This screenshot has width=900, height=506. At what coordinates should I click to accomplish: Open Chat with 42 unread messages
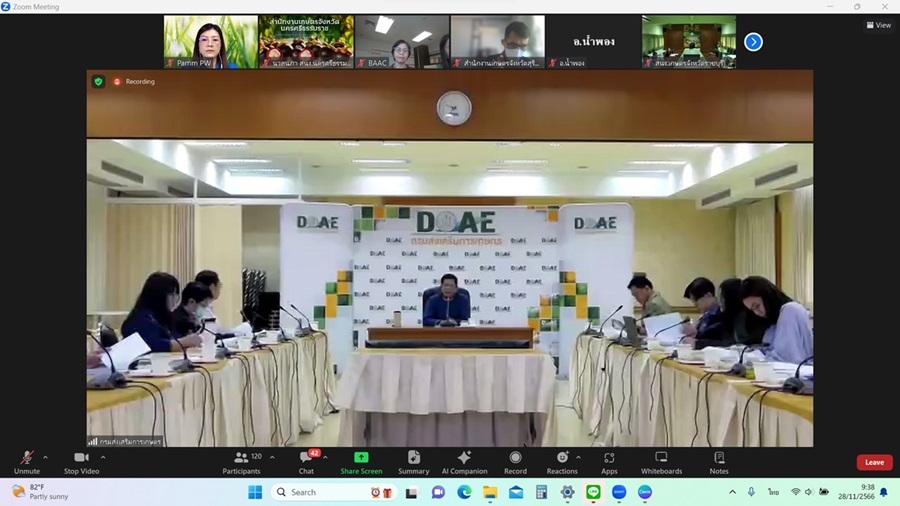307,462
